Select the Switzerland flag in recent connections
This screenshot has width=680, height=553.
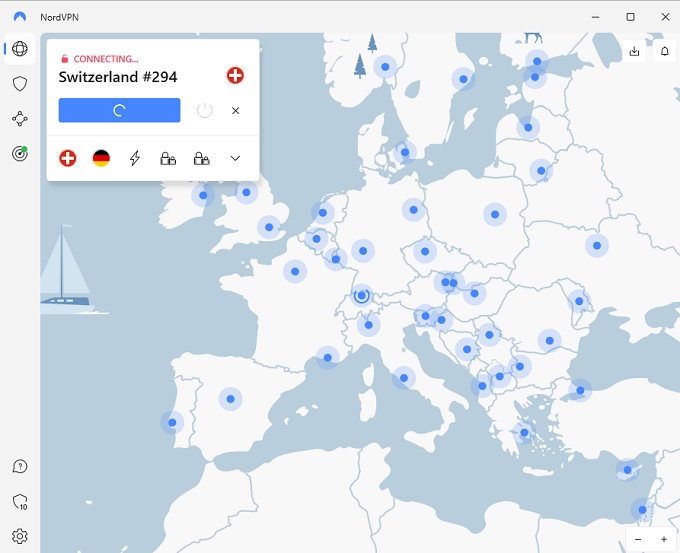click(68, 158)
